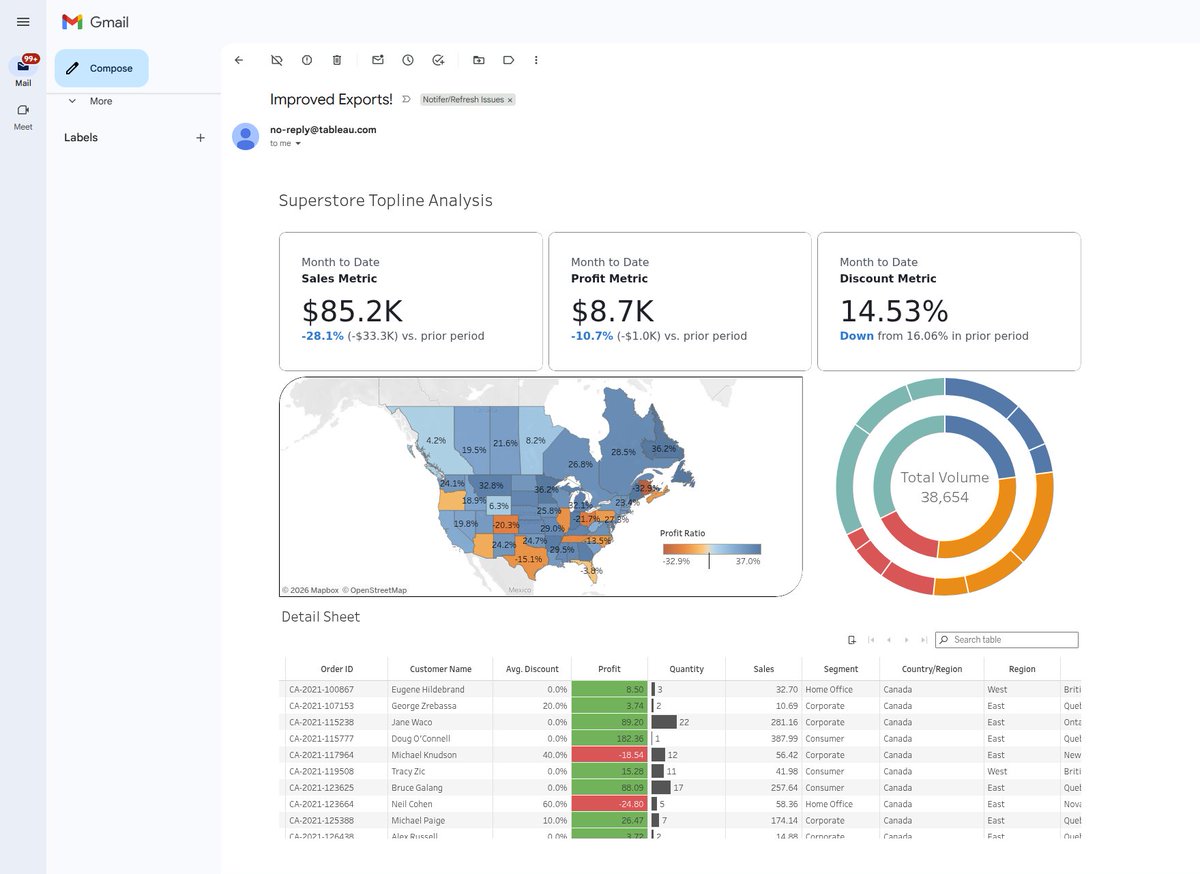Click the Move to folder icon
Viewport: 1200px width, 874px height.
[x=479, y=60]
